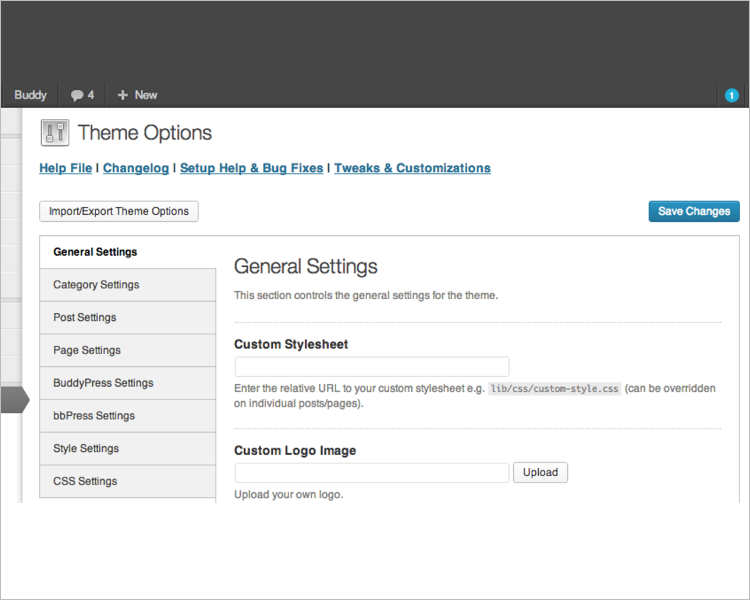
Task: Click the comments bubble icon in admin bar
Action: tap(77, 95)
